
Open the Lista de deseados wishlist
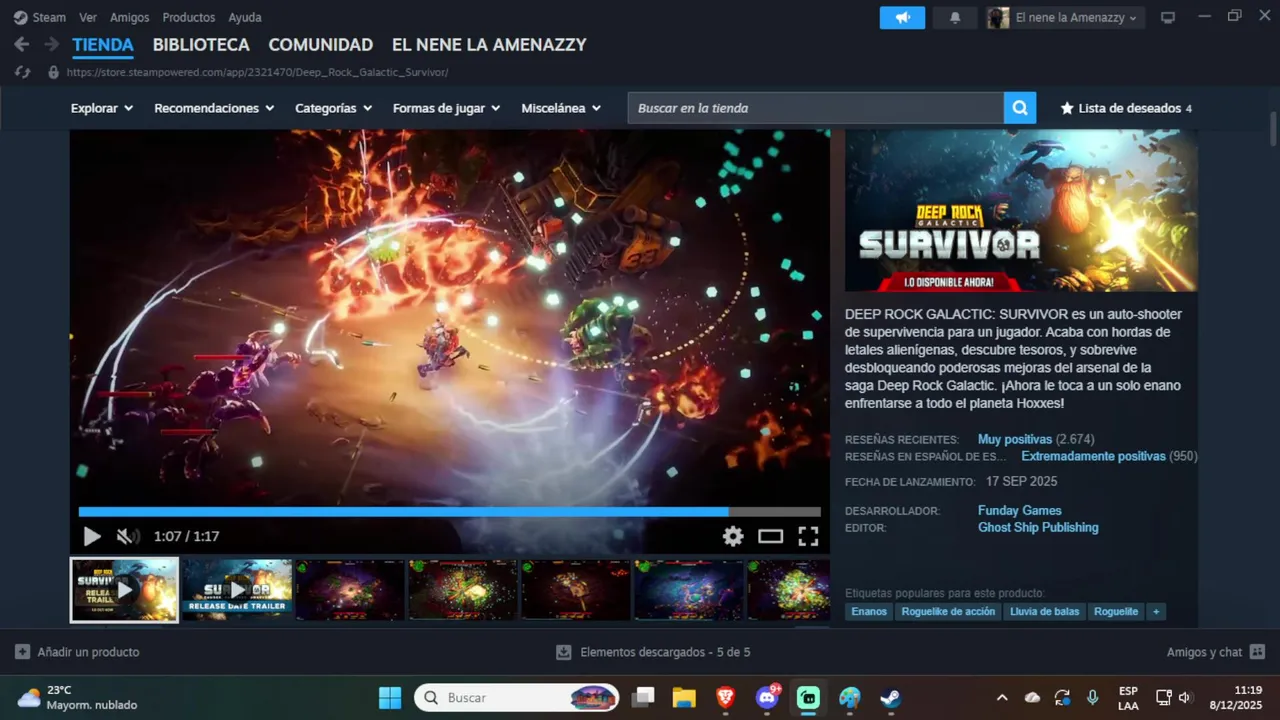[x=1126, y=108]
